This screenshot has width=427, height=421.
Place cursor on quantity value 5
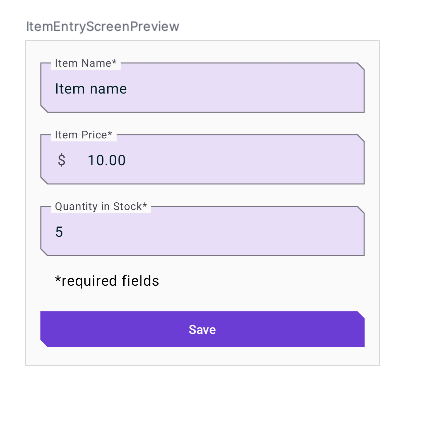pyautogui.click(x=59, y=232)
